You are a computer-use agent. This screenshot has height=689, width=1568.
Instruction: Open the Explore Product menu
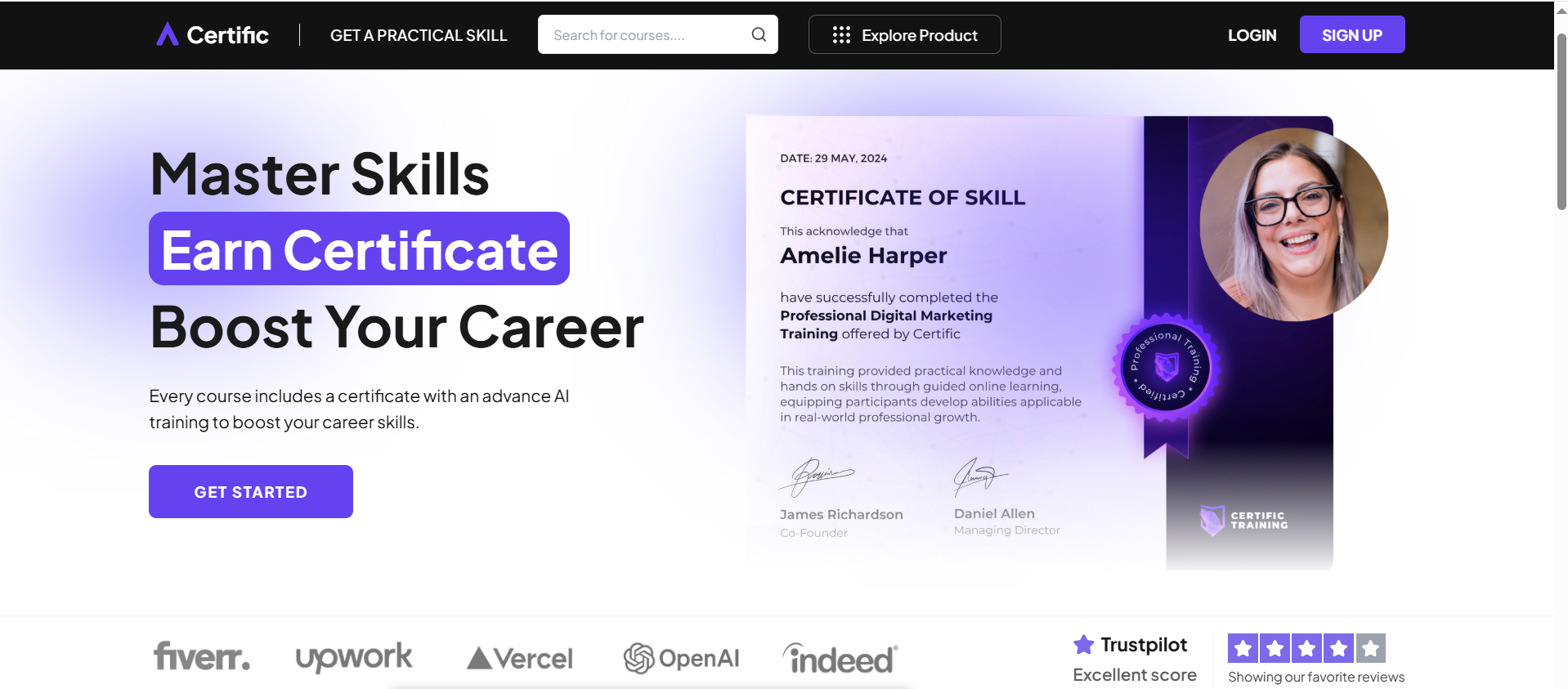coord(904,34)
